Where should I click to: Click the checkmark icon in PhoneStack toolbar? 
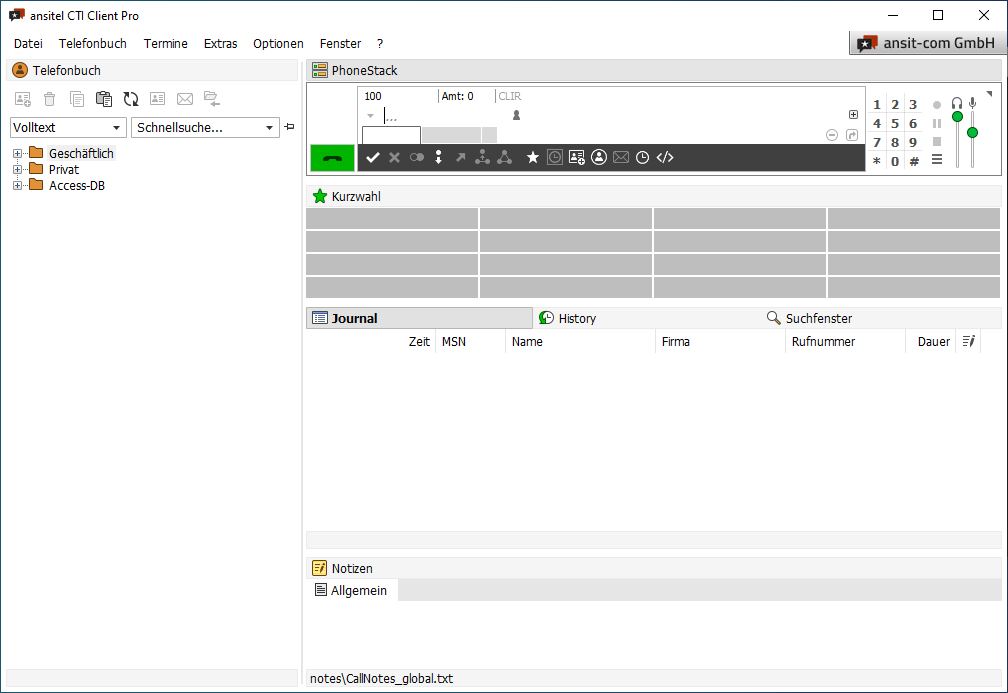[373, 157]
